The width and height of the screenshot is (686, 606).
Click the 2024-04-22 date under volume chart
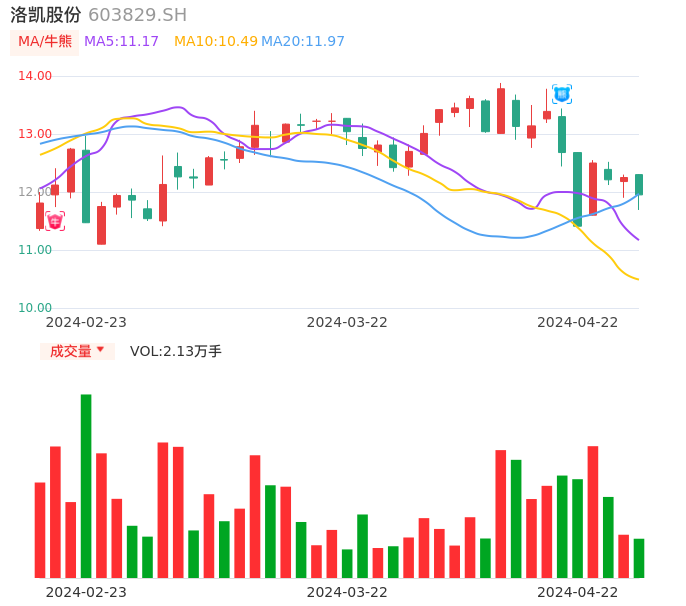coord(578,592)
